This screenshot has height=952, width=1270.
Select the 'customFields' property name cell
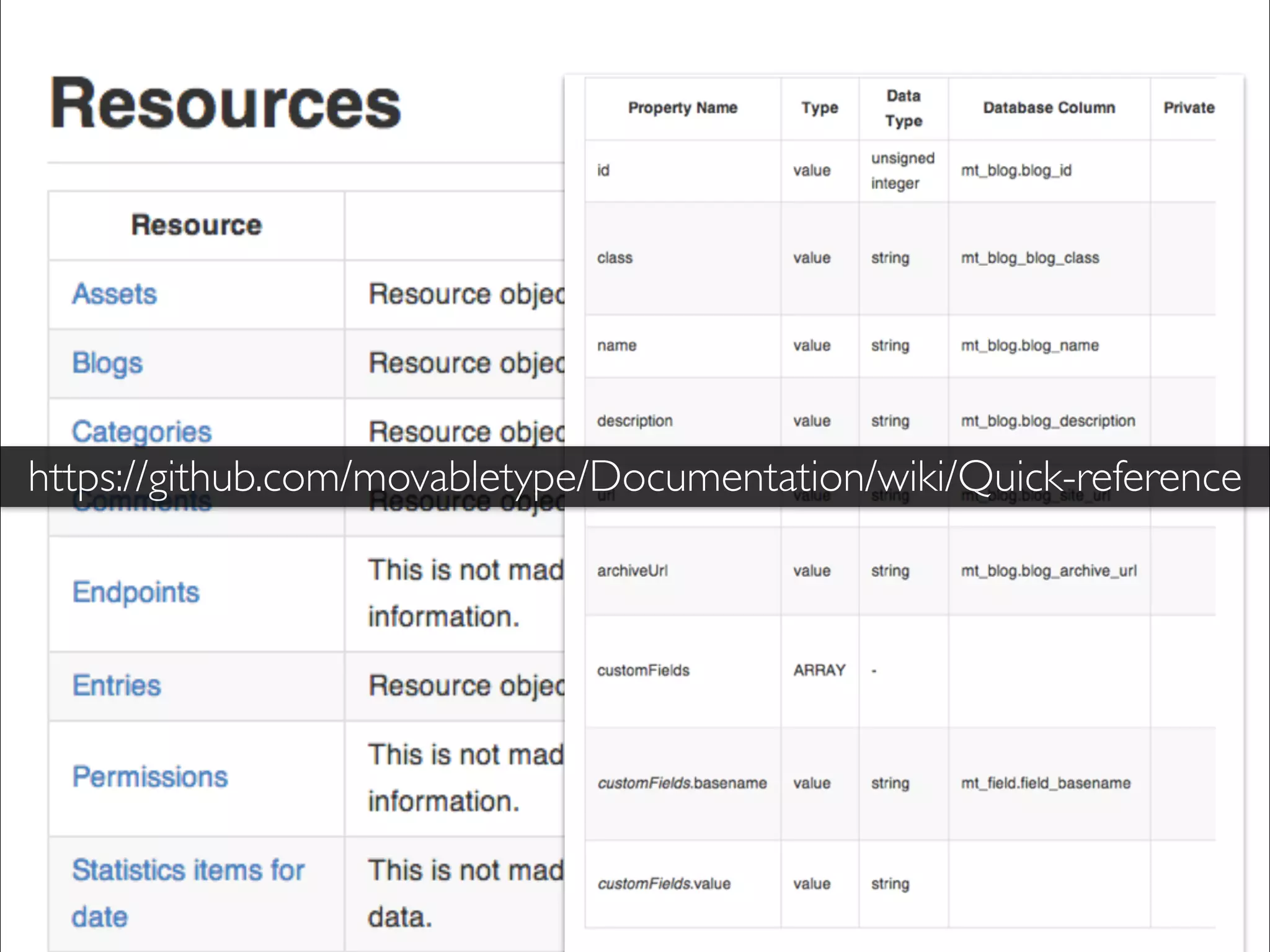click(683, 671)
